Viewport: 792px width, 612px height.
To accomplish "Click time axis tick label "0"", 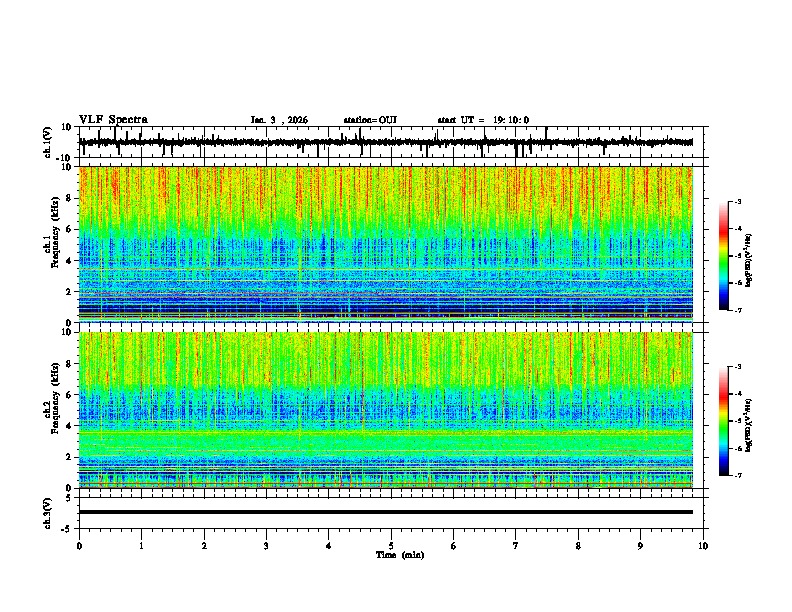I will [x=79, y=546].
